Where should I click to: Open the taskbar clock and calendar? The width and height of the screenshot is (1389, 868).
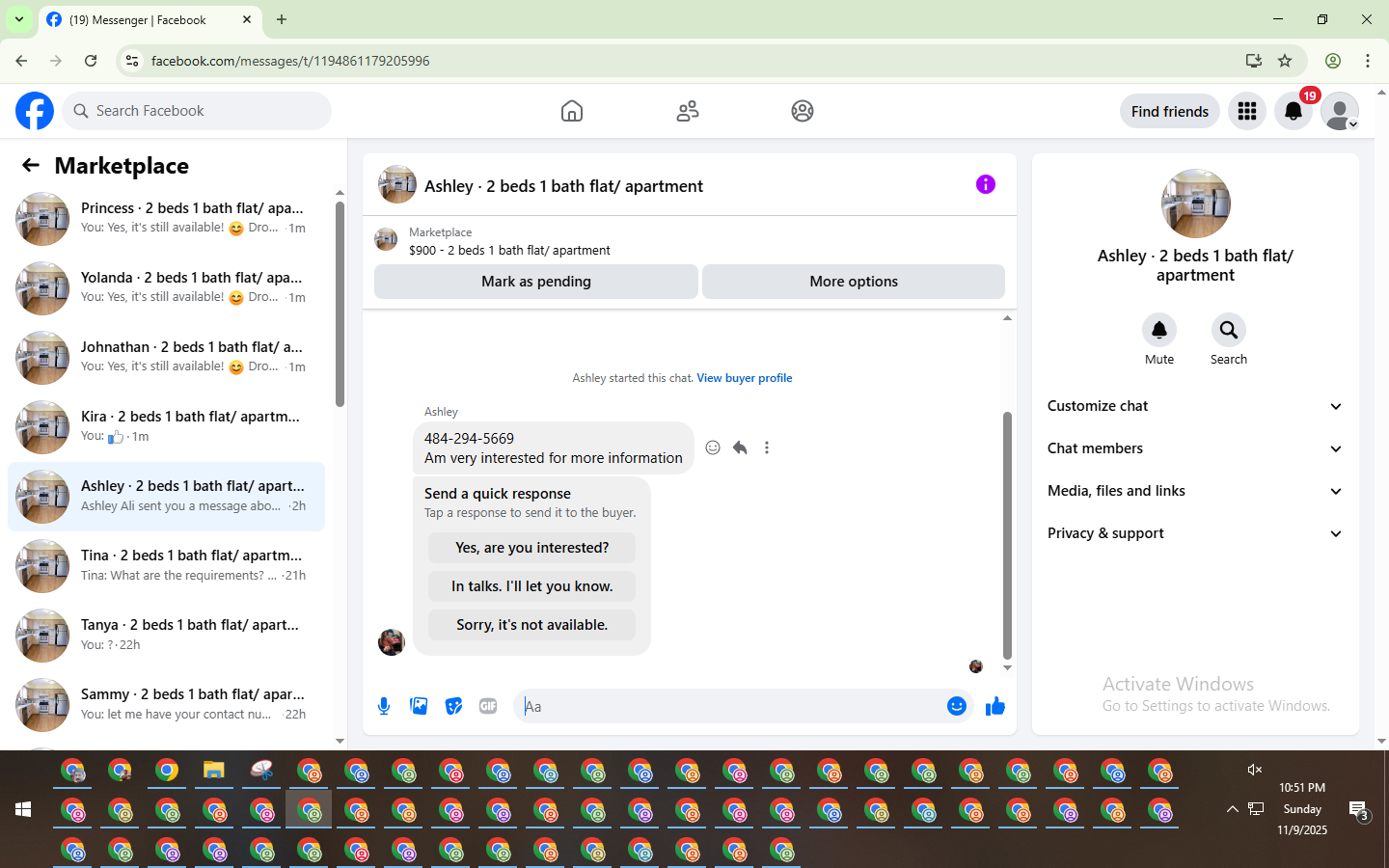point(1302,809)
